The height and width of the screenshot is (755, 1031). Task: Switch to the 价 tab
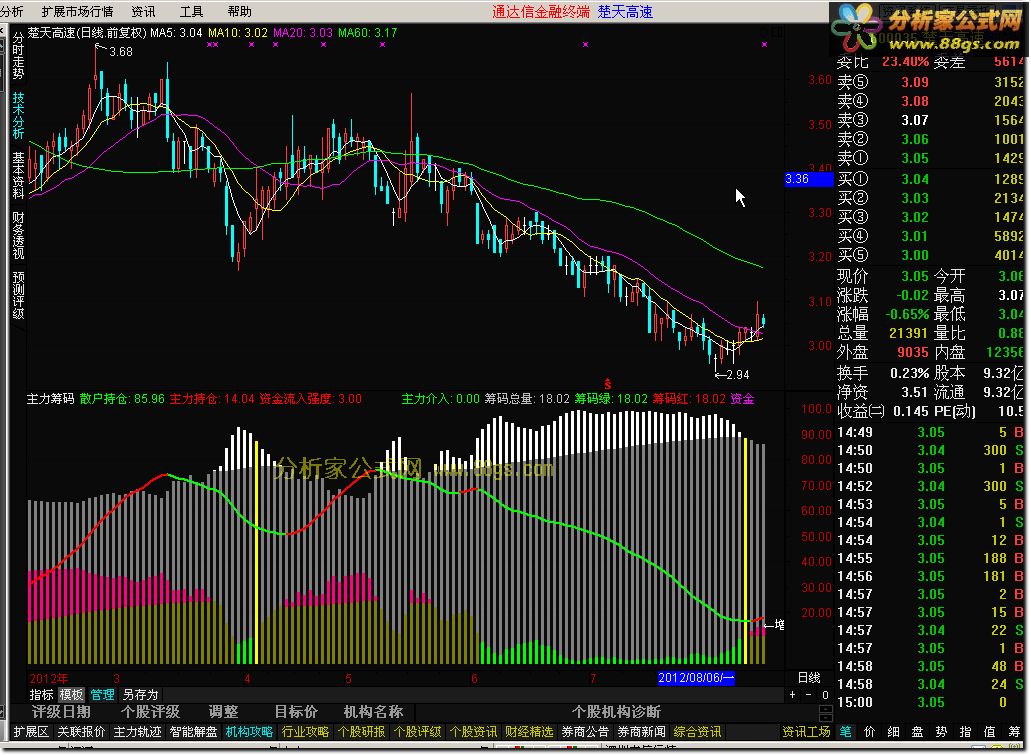[869, 731]
